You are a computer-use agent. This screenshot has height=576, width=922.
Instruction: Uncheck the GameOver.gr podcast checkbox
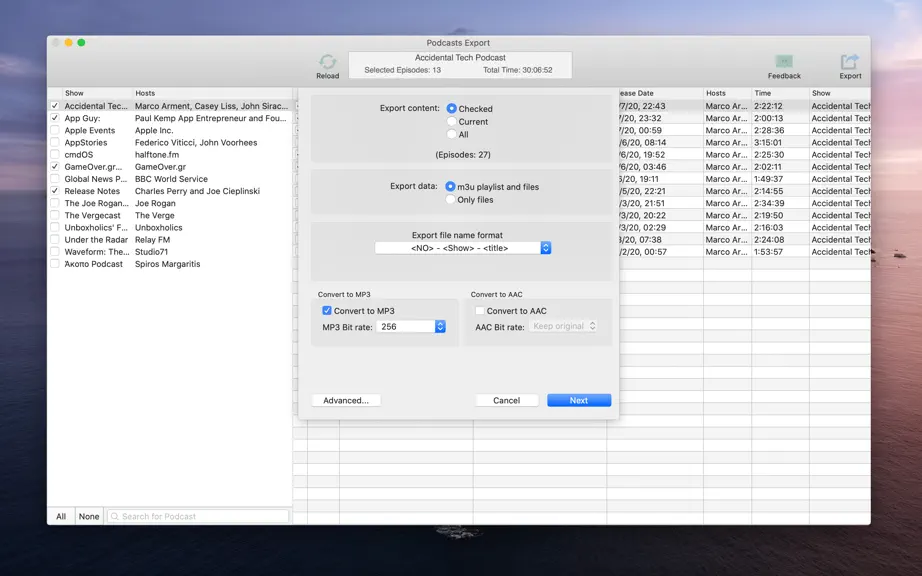tap(55, 167)
